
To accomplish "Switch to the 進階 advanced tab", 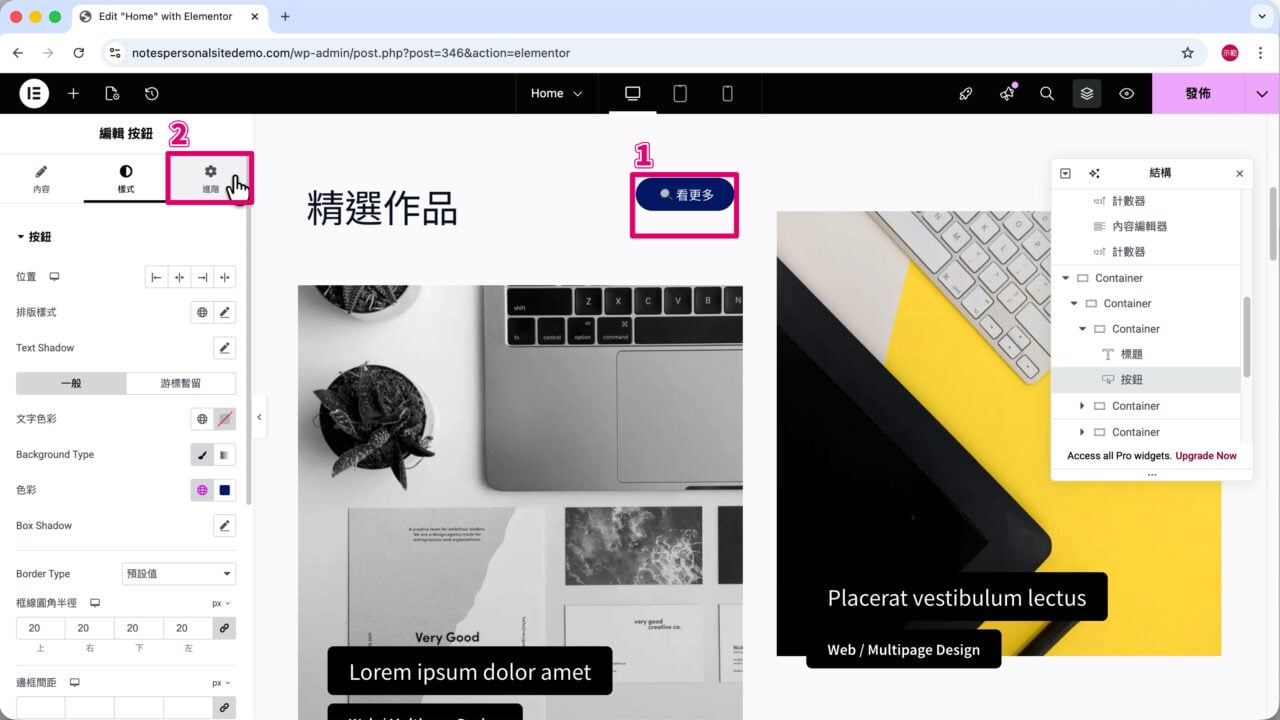I will pos(210,178).
